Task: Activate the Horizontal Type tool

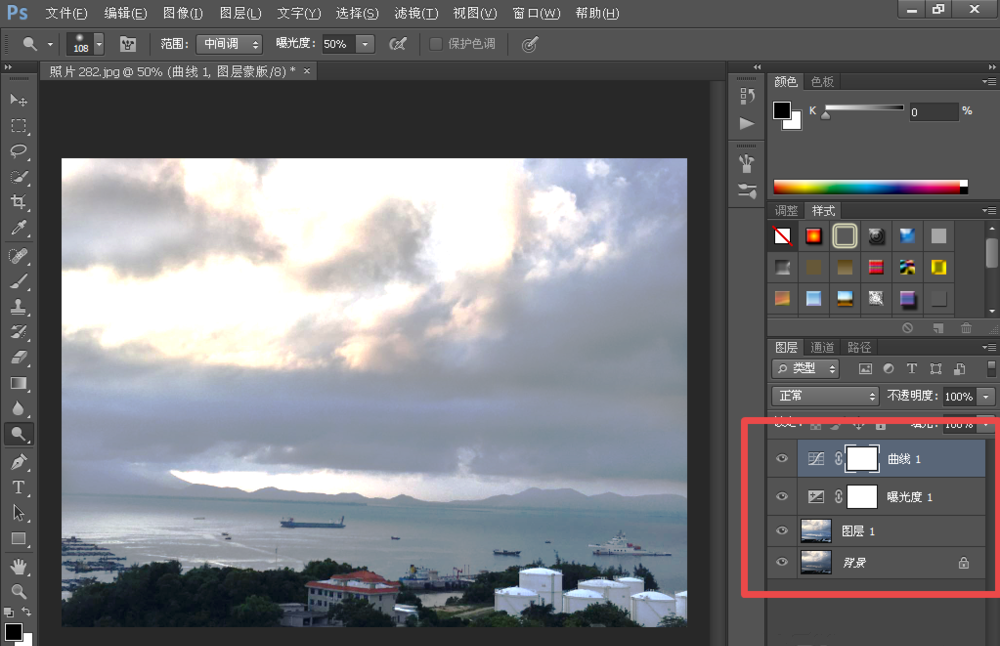Action: pos(19,487)
